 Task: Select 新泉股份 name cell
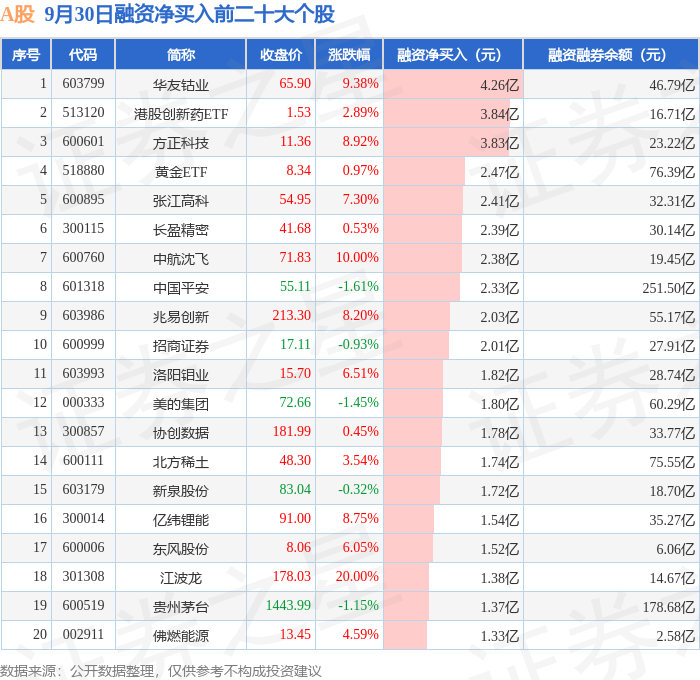tap(181, 491)
